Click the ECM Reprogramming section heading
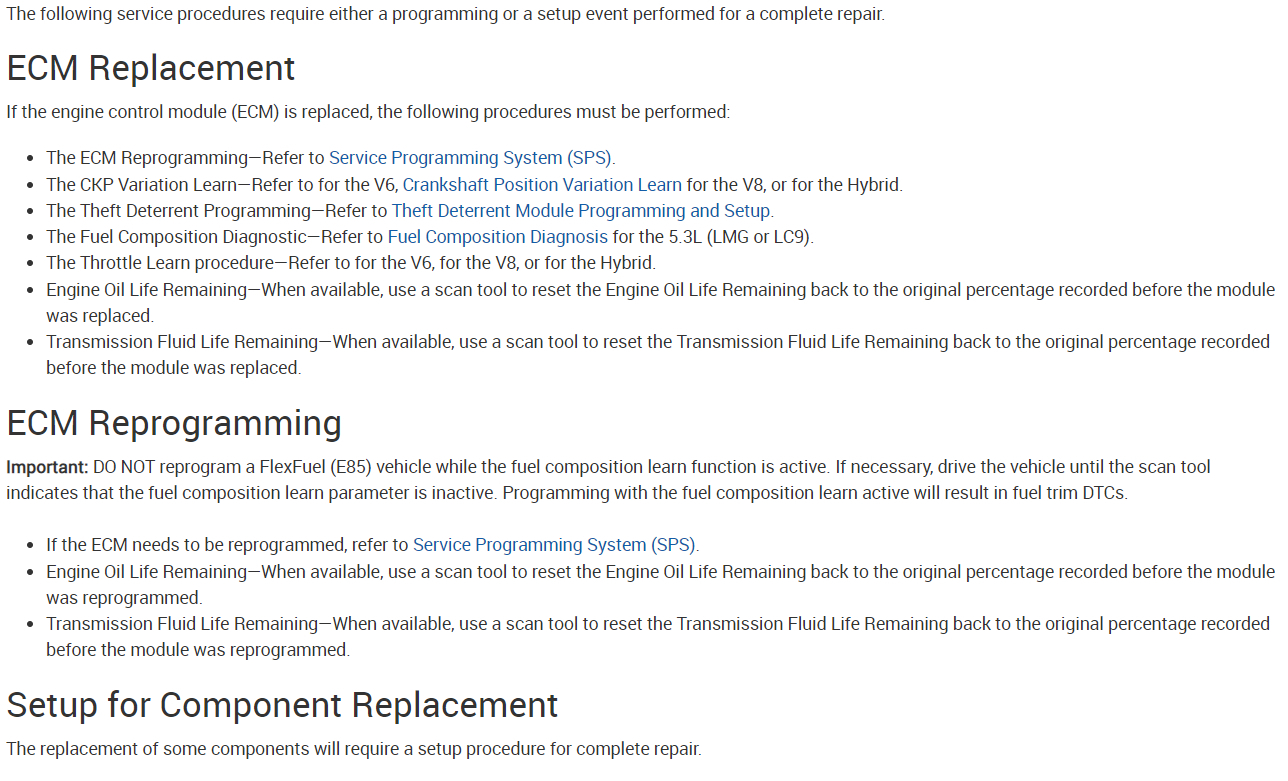The width and height of the screenshot is (1288, 781). click(x=174, y=423)
